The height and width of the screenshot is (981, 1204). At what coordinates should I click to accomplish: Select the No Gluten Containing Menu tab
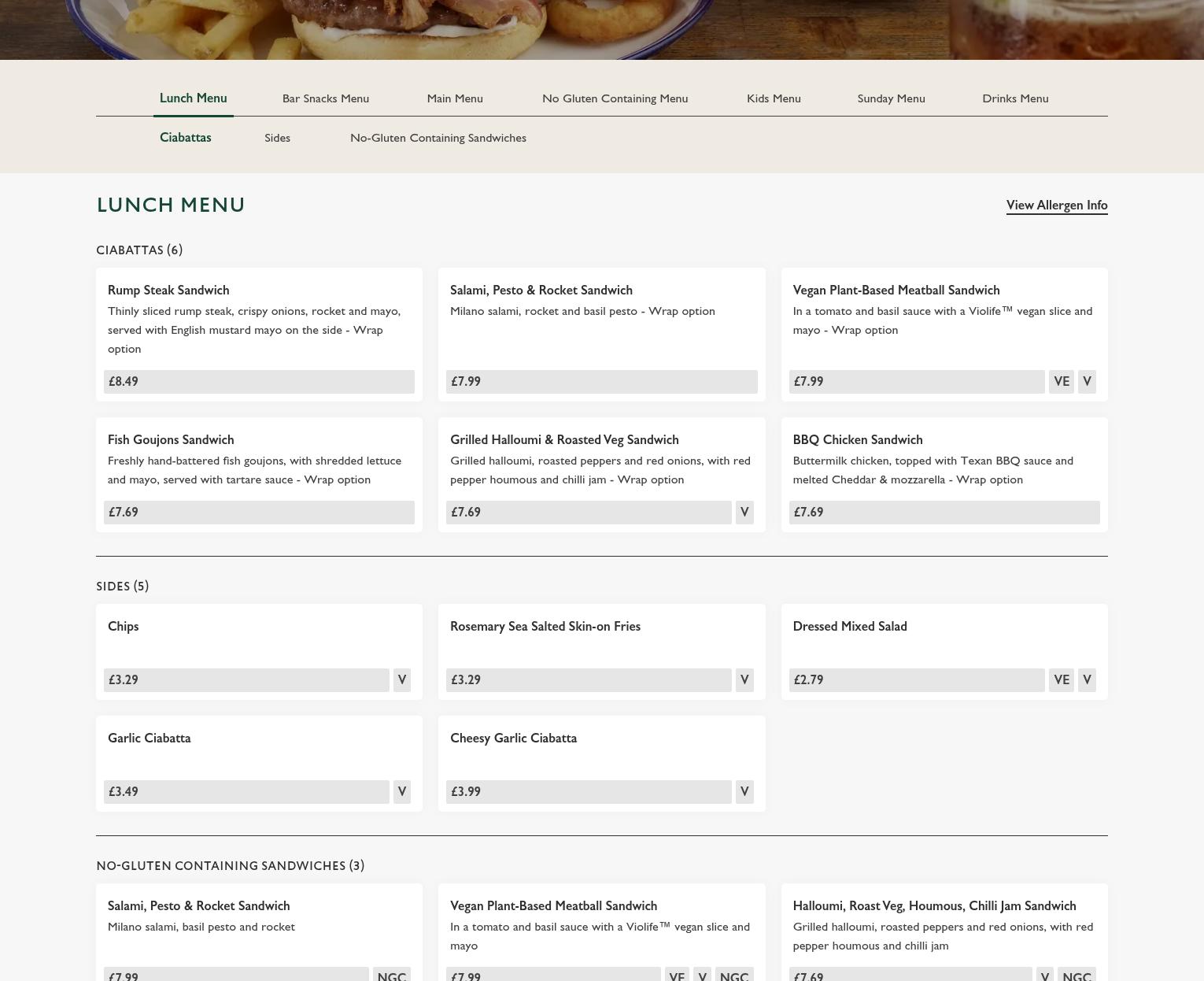pos(615,98)
